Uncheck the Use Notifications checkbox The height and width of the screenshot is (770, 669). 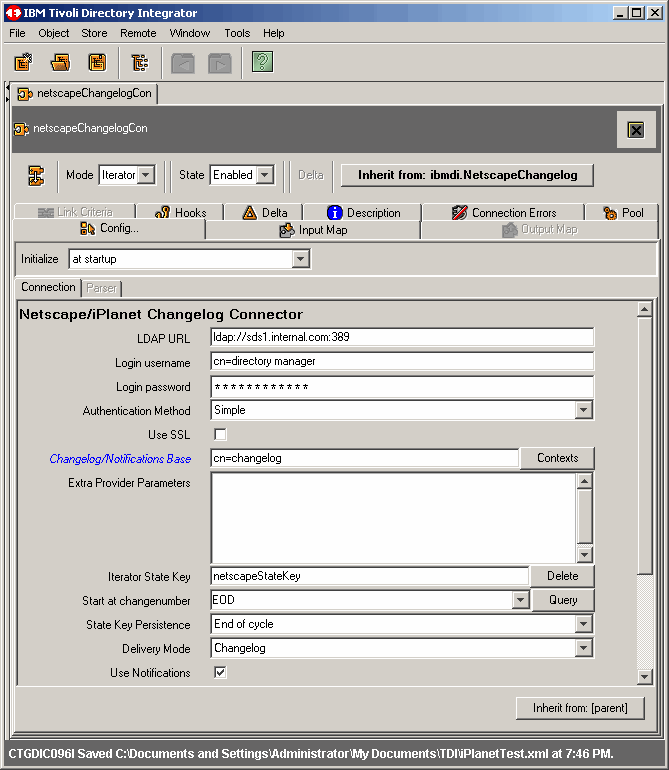click(220, 673)
